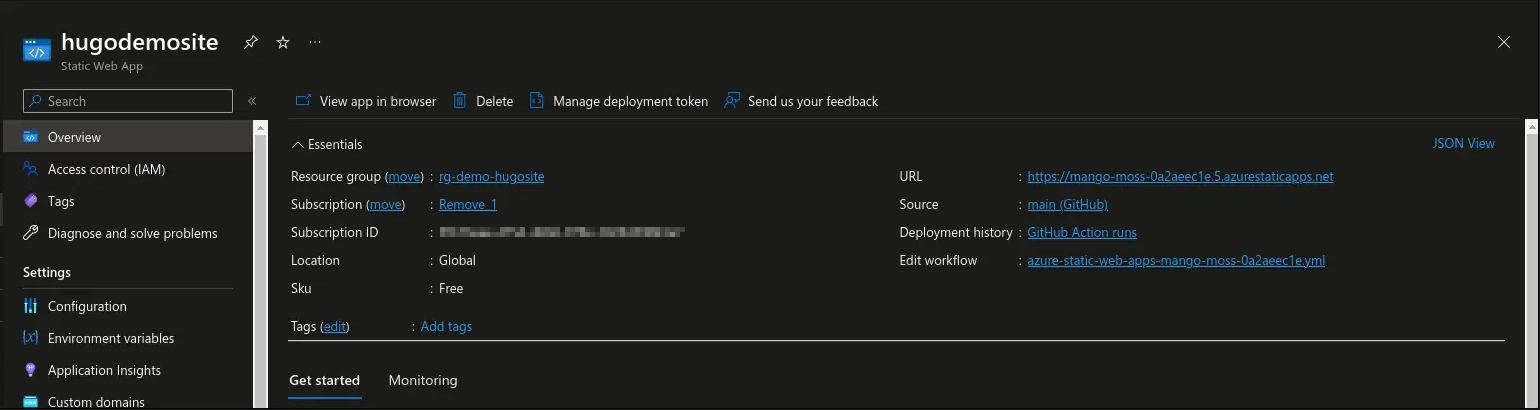Click the Overview sidebar icon
1540x410 pixels.
(x=30, y=137)
